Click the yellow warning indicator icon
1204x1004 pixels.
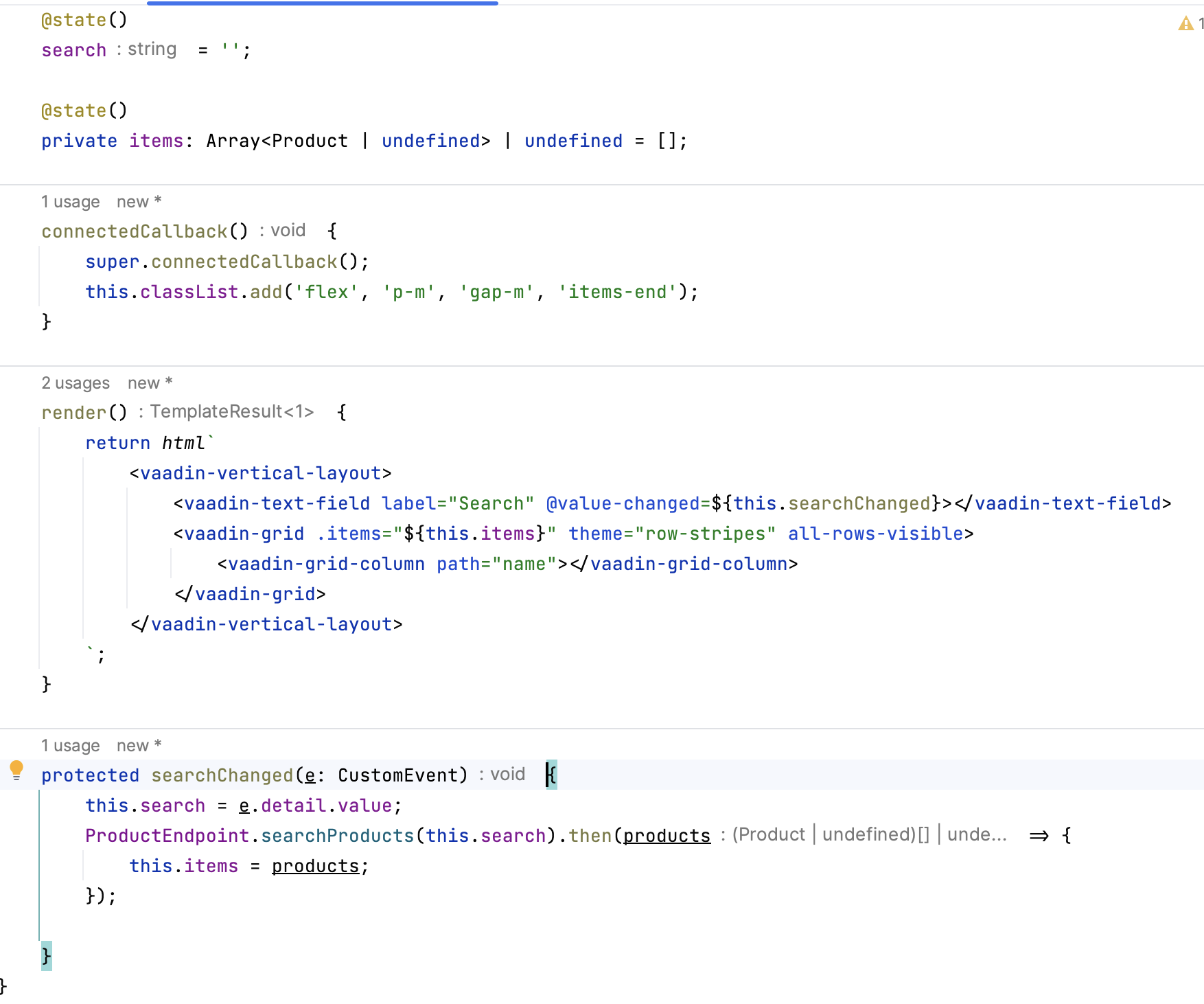[x=1185, y=24]
